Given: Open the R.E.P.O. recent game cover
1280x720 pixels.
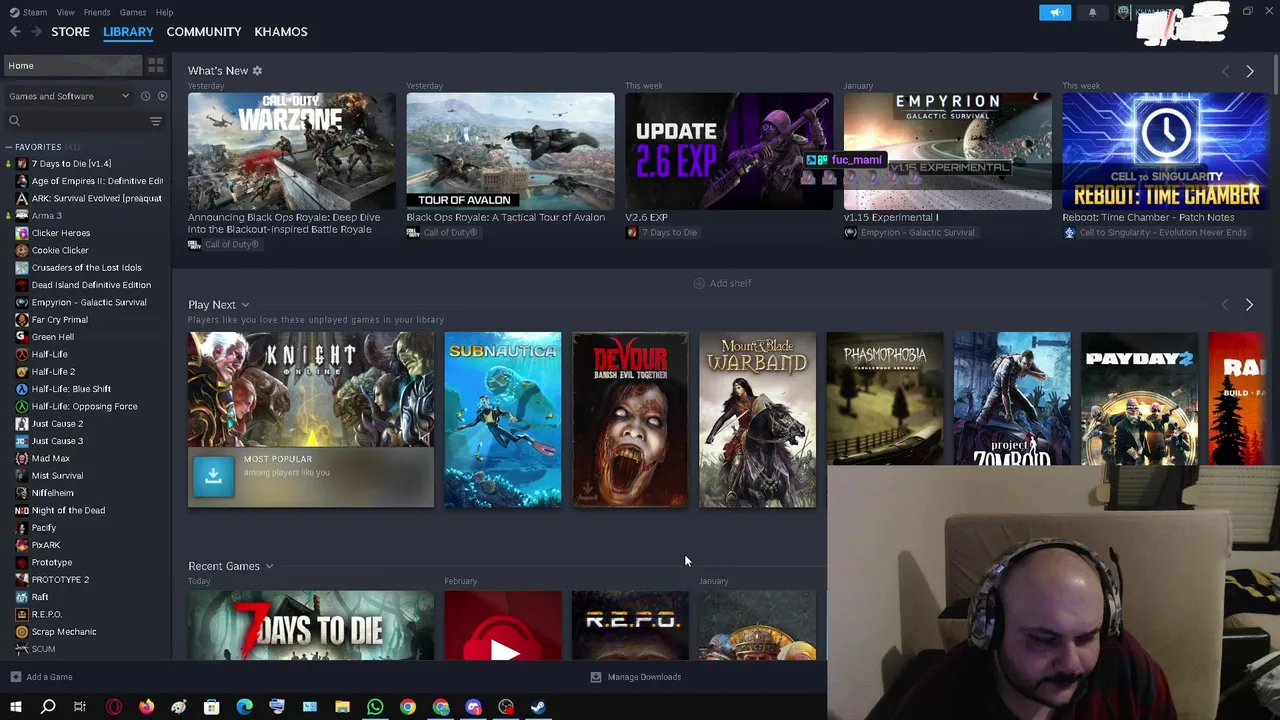Looking at the screenshot, I should pos(629,626).
